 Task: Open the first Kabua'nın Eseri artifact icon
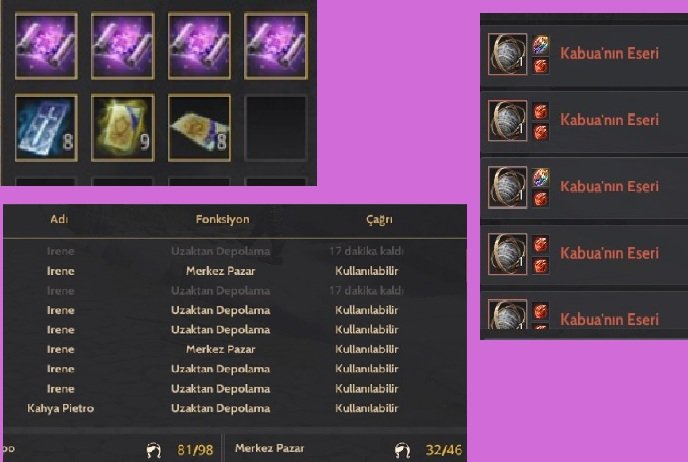[507, 54]
